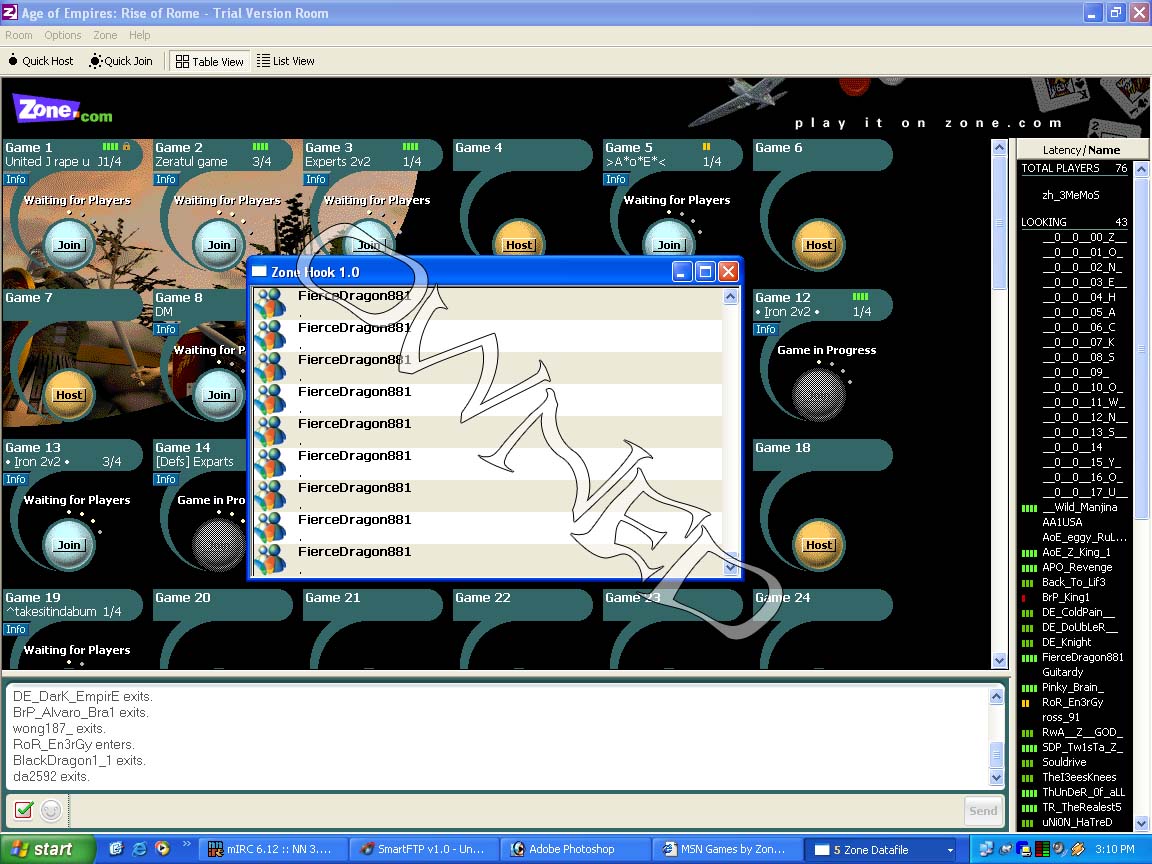Open Info for Game 3 Experts 2v2
This screenshot has width=1152, height=864.
pyautogui.click(x=315, y=179)
